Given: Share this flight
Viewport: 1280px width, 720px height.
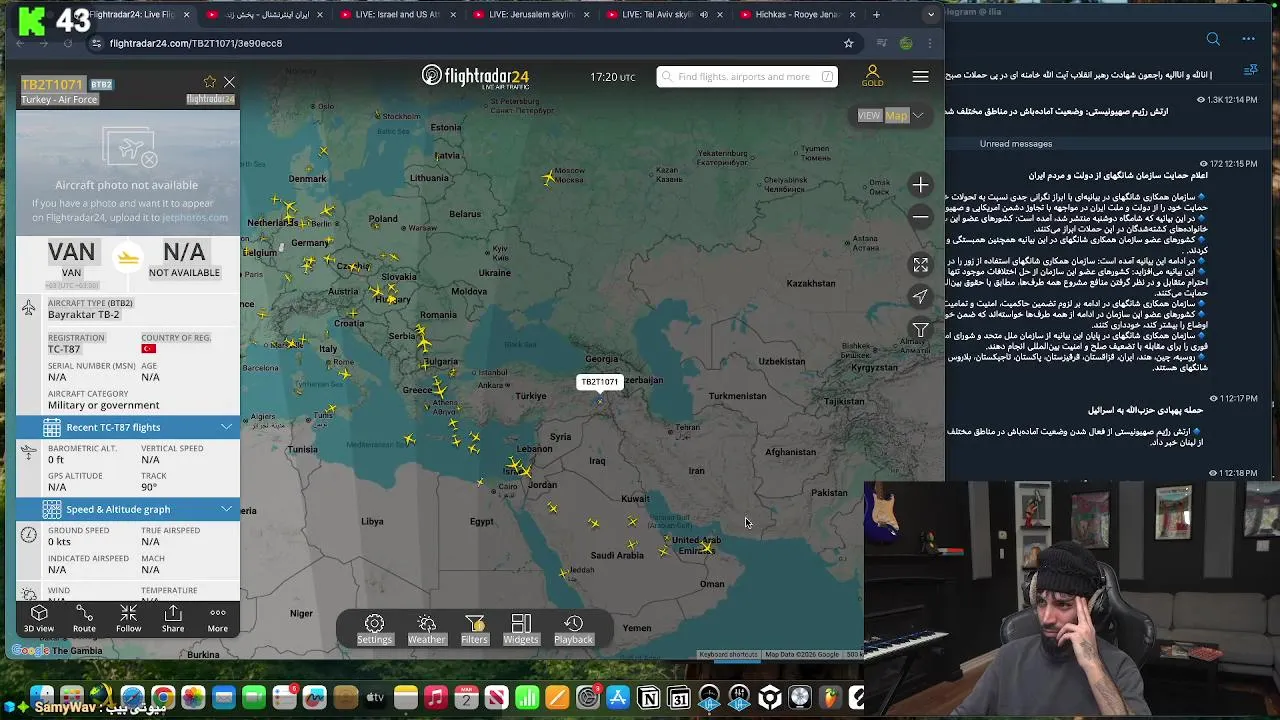Looking at the screenshot, I should tap(173, 619).
